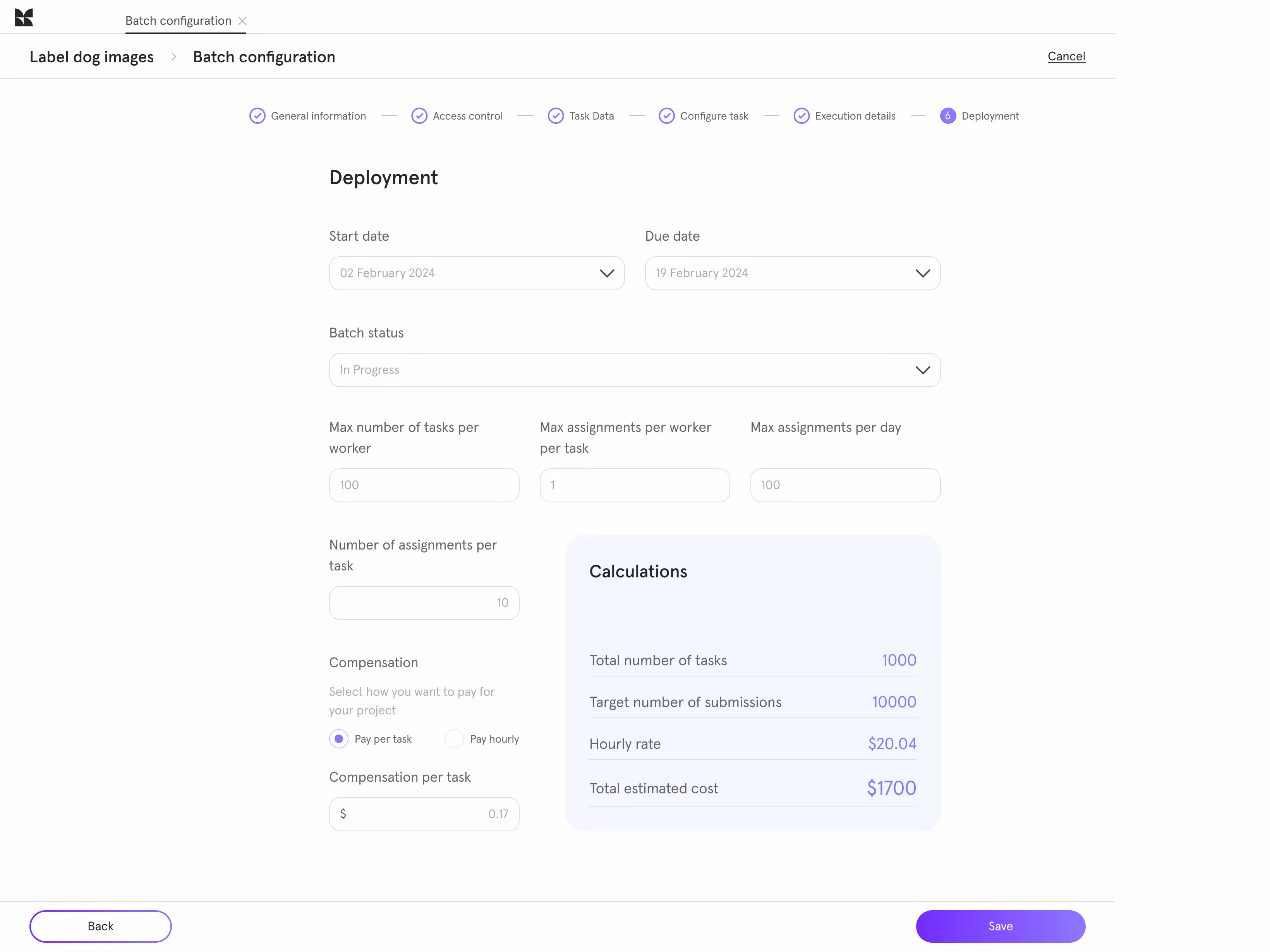Click the Deployment step number badge
1270x952 pixels.
(x=947, y=116)
